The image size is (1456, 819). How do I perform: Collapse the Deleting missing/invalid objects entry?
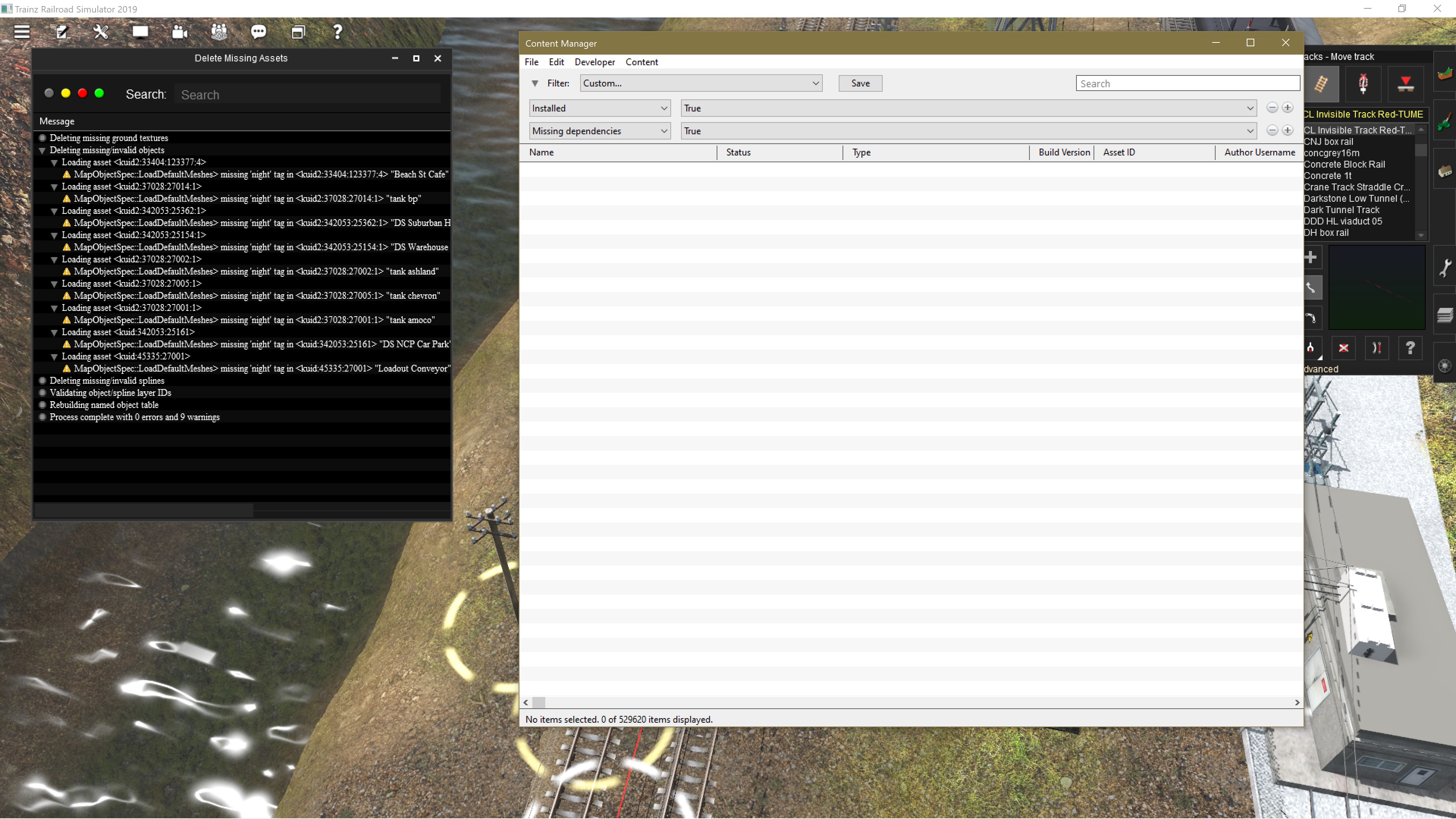click(x=42, y=151)
